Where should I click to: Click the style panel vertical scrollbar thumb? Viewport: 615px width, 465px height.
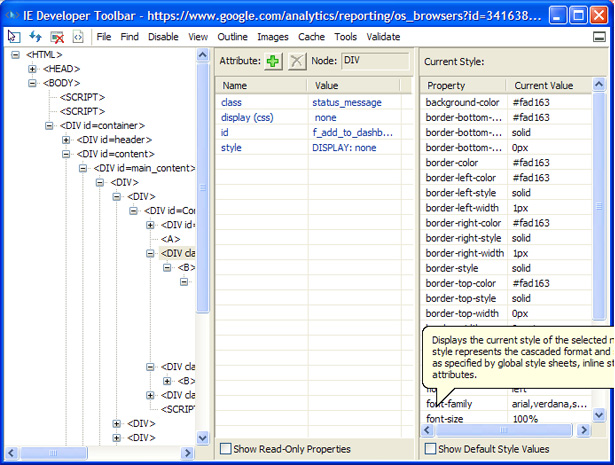click(599, 206)
